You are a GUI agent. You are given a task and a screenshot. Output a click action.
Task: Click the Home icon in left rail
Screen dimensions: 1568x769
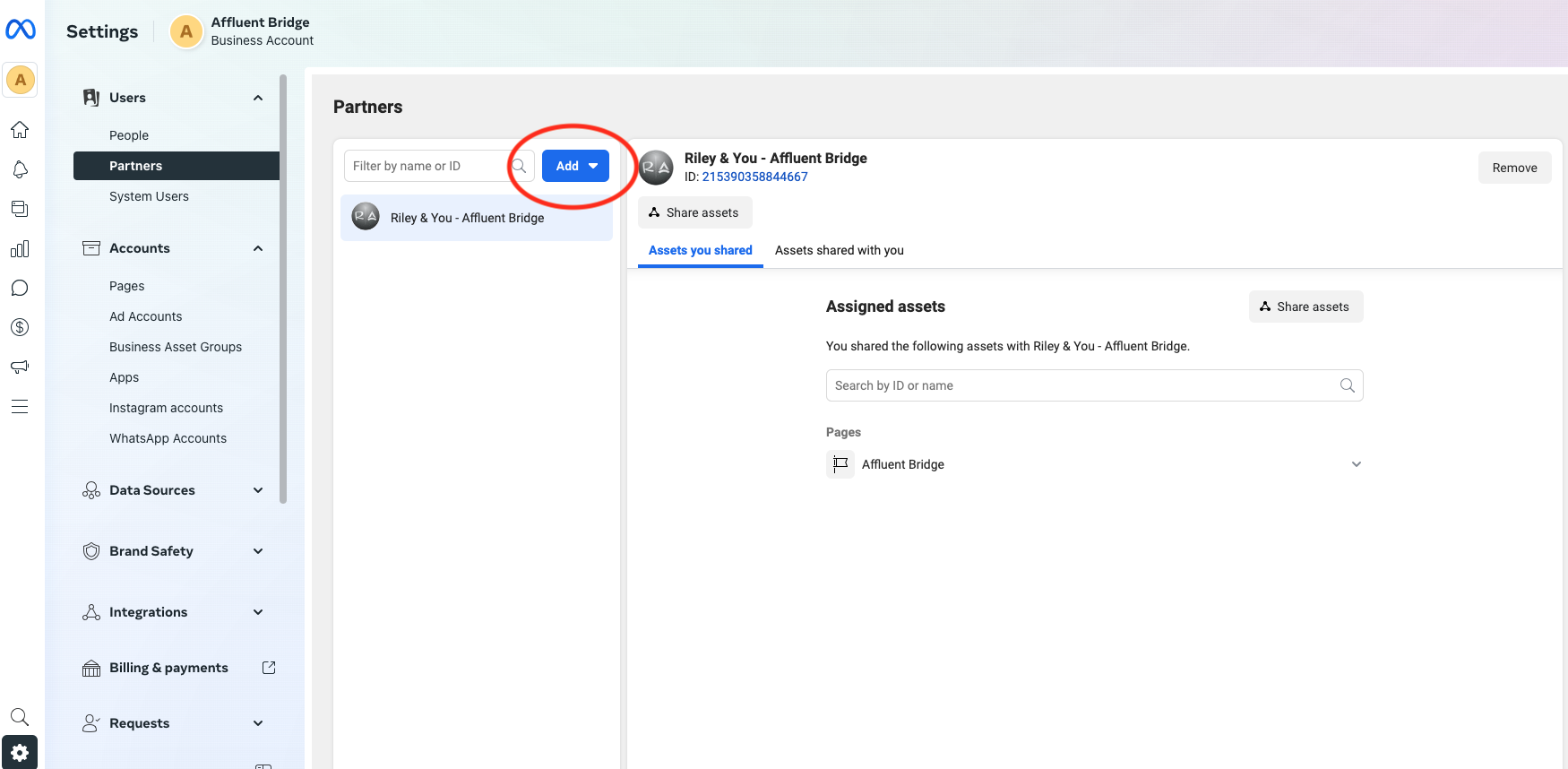(x=20, y=130)
